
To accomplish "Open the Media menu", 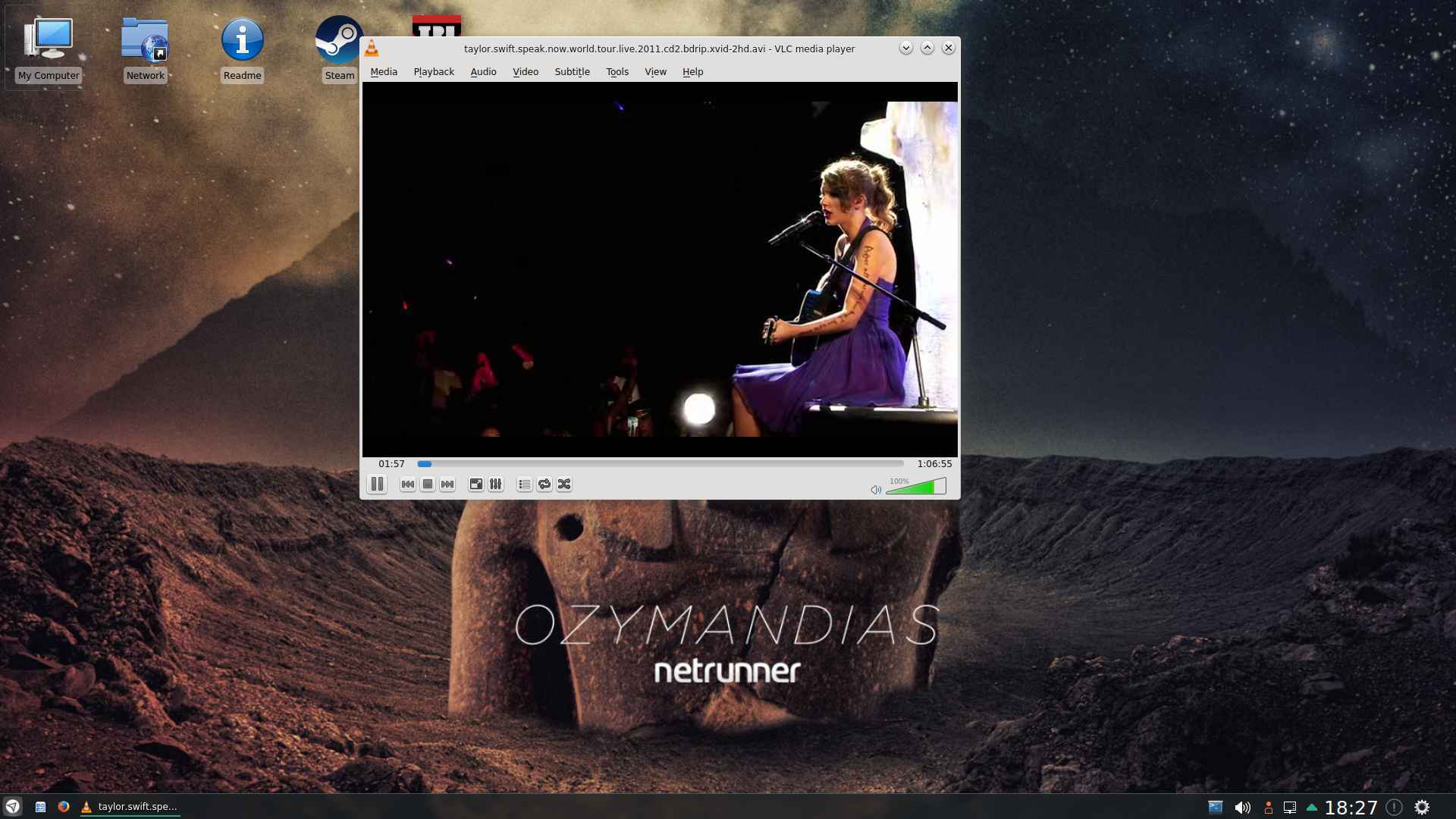I will click(x=384, y=71).
